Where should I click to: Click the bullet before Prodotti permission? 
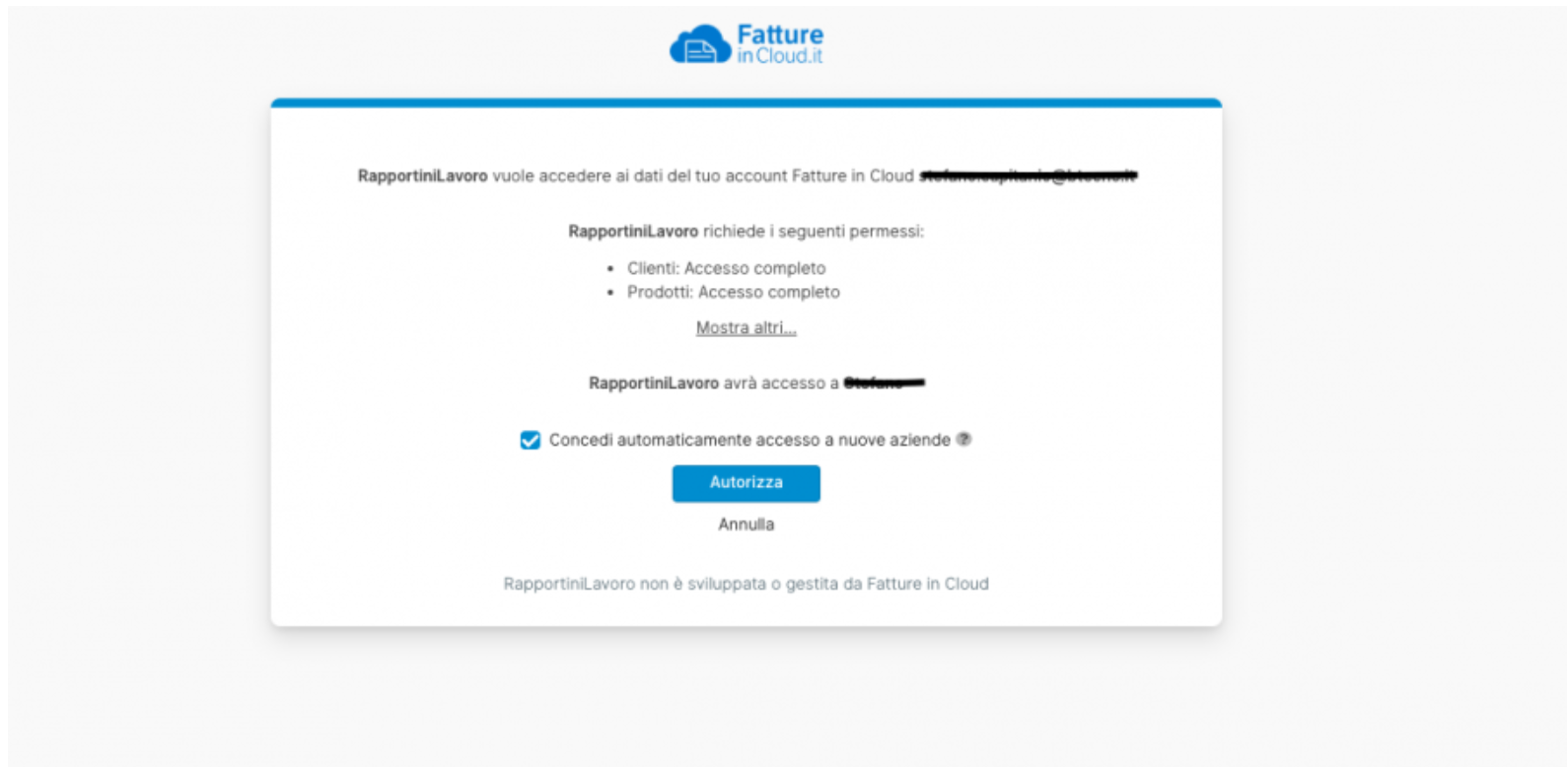pyautogui.click(x=610, y=293)
